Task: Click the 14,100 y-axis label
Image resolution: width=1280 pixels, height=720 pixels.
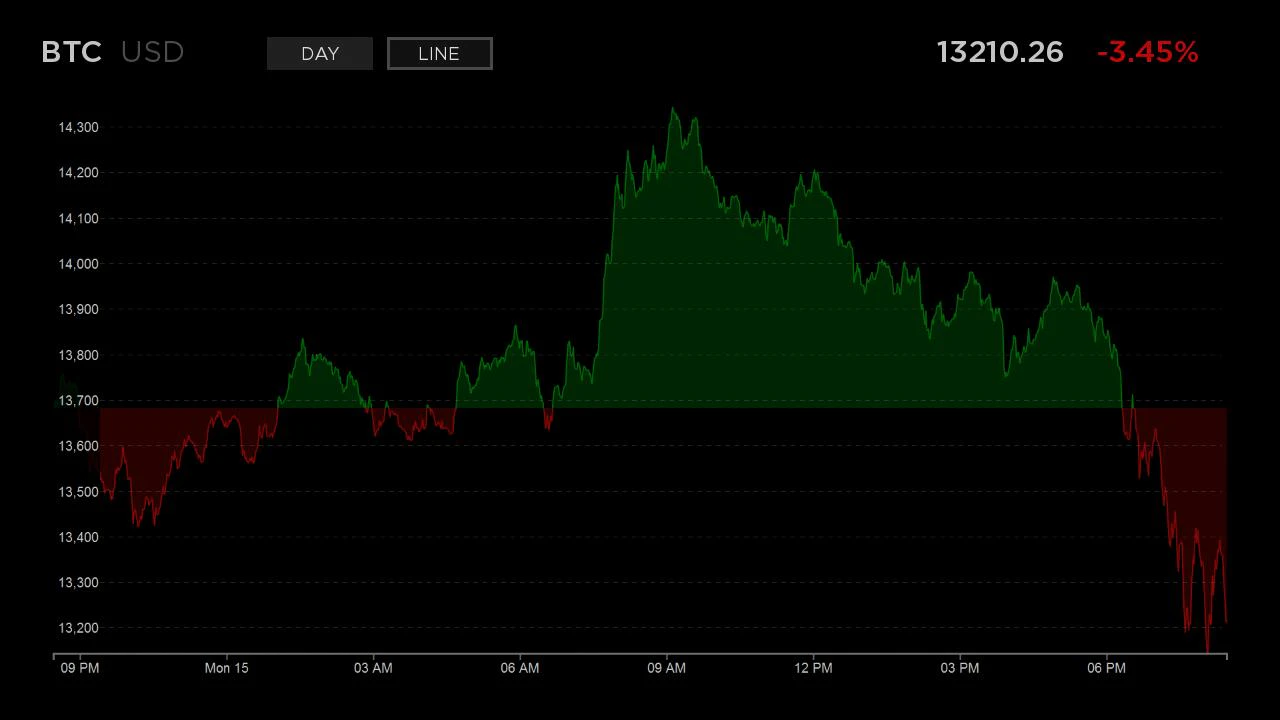Action: coord(78,218)
